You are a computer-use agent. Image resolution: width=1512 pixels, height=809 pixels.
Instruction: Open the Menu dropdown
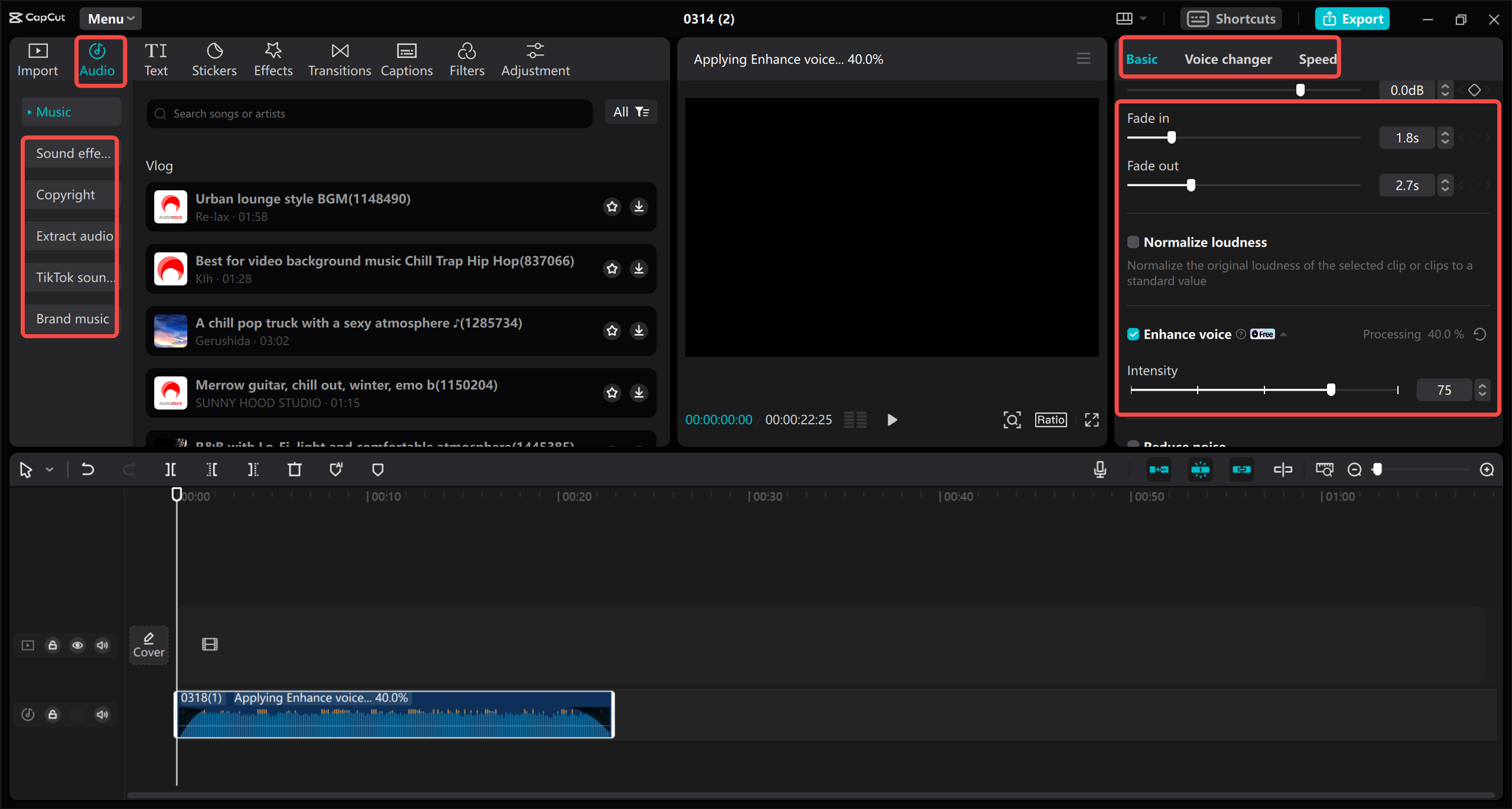tap(110, 18)
